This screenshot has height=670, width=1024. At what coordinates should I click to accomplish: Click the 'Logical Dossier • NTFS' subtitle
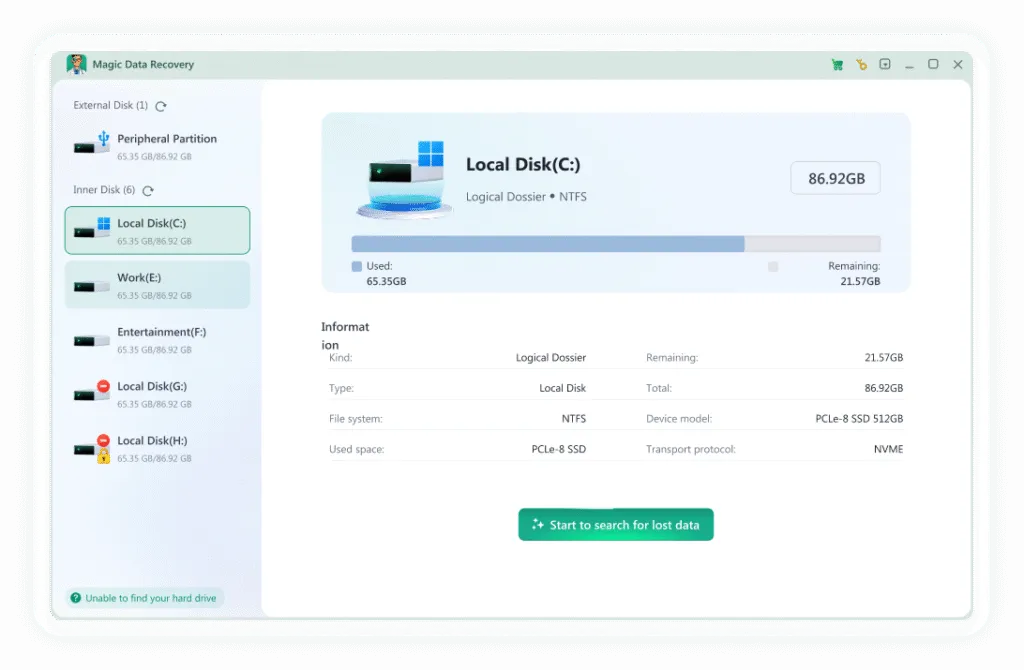click(526, 197)
